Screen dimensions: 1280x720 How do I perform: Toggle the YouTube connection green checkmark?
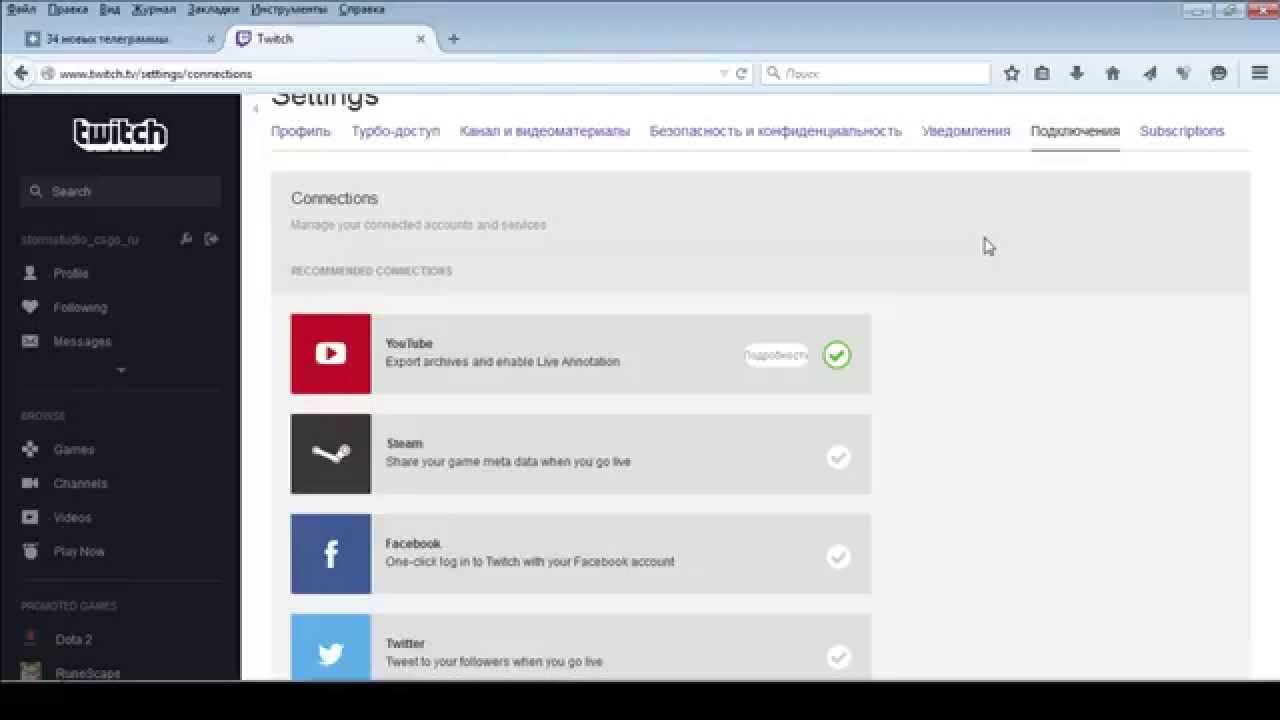[x=837, y=355]
